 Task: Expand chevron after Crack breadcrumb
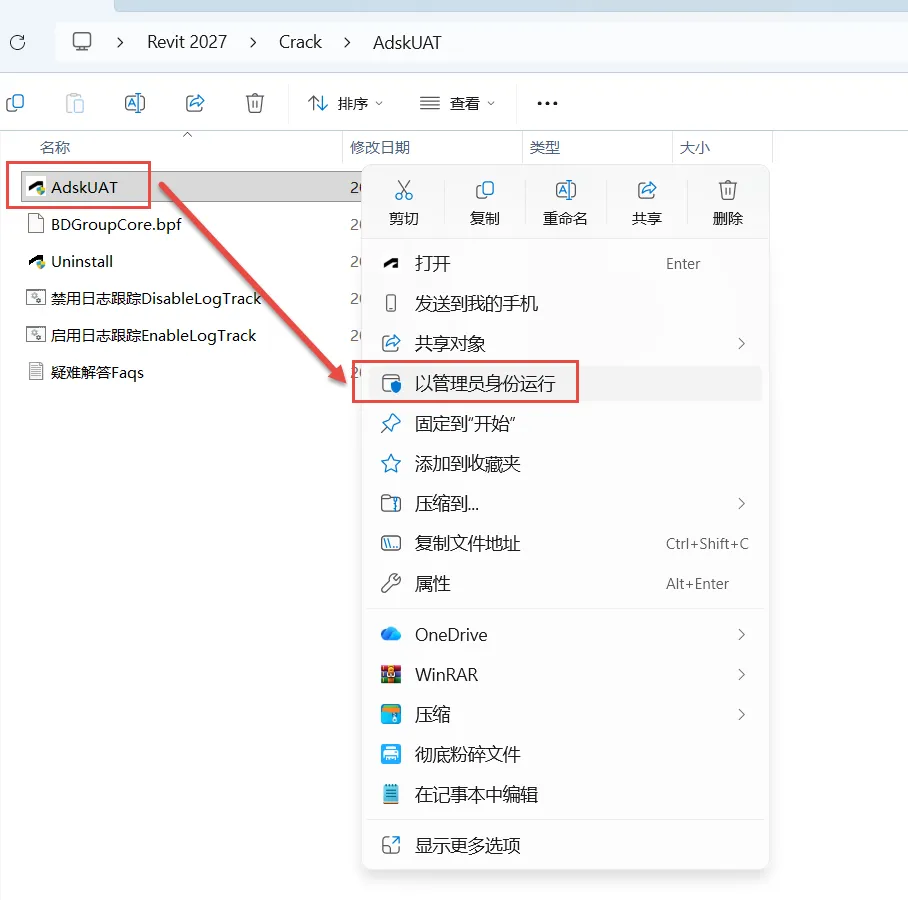(347, 43)
